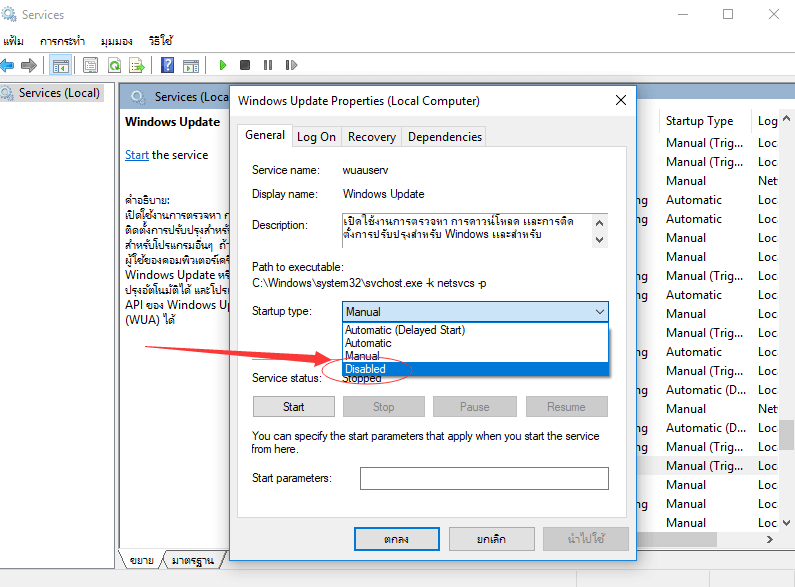The width and height of the screenshot is (795, 587).
Task: Switch to the มาตรฐาน (Standard) bottom tab
Action: point(193,560)
